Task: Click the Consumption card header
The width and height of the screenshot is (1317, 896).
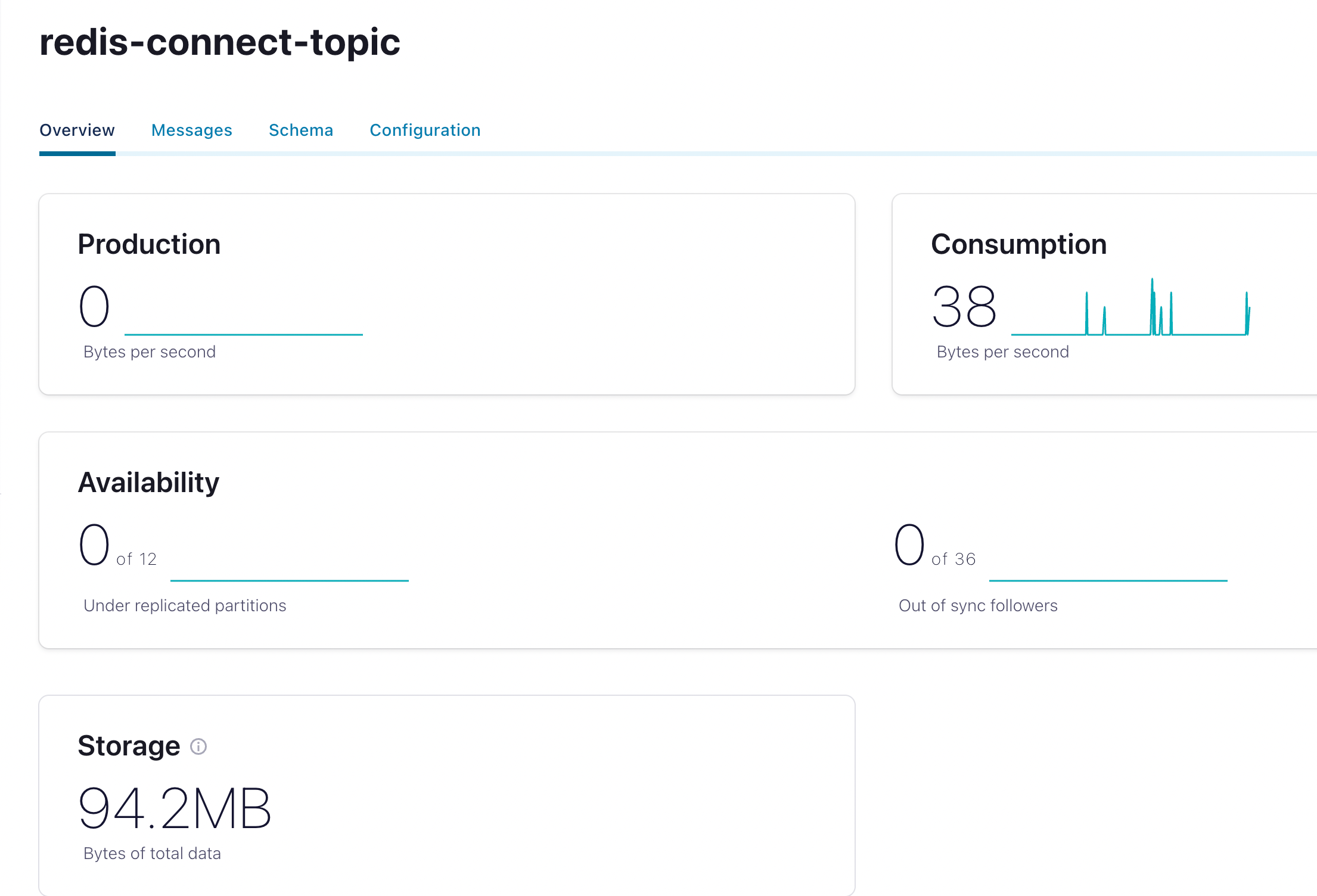Action: pyautogui.click(x=1019, y=244)
